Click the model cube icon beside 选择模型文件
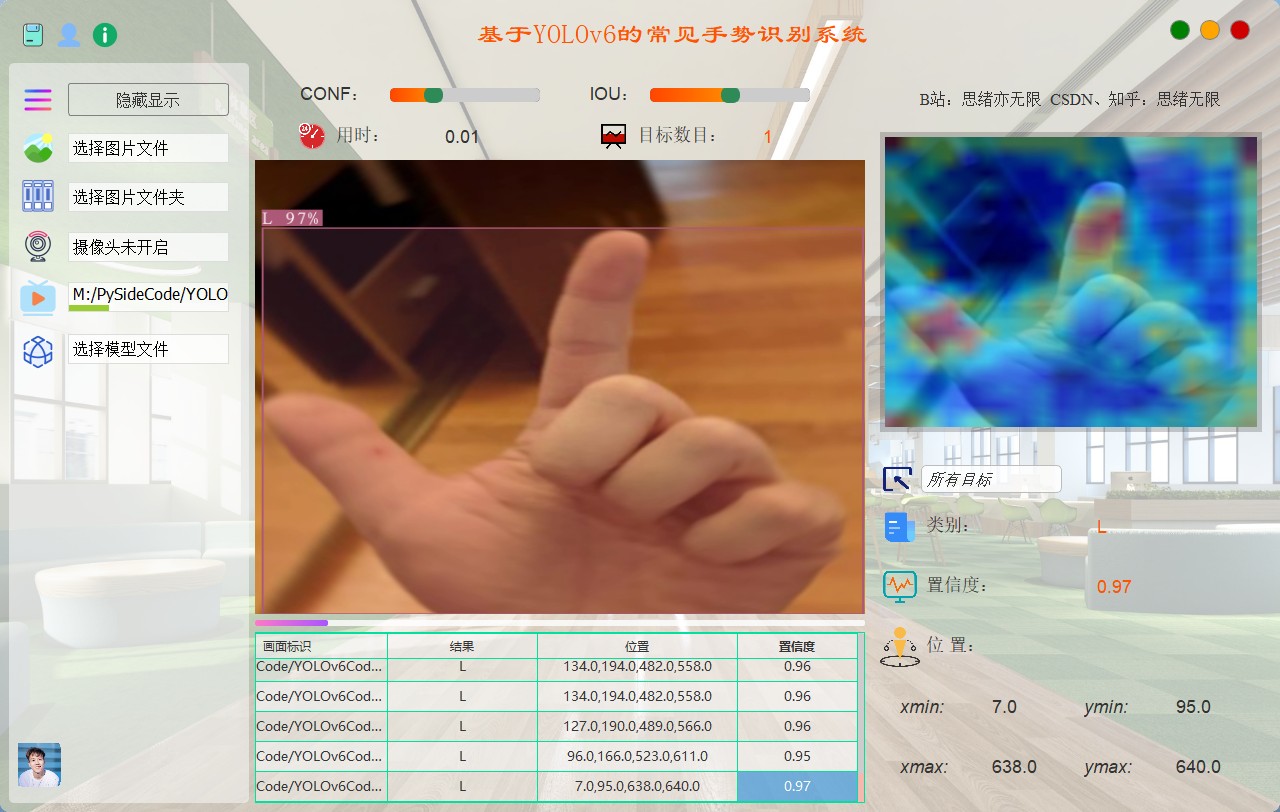The image size is (1280, 812). [x=38, y=351]
